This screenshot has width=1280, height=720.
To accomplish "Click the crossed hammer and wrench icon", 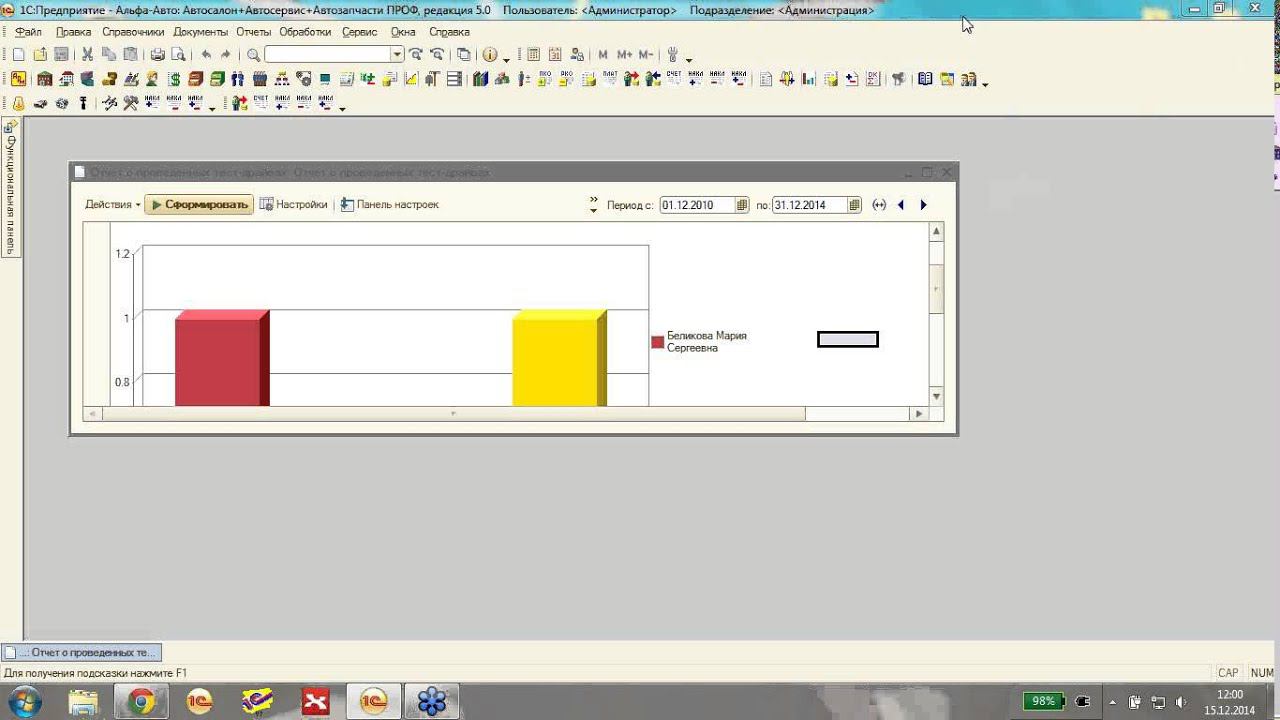I will tap(130, 103).
